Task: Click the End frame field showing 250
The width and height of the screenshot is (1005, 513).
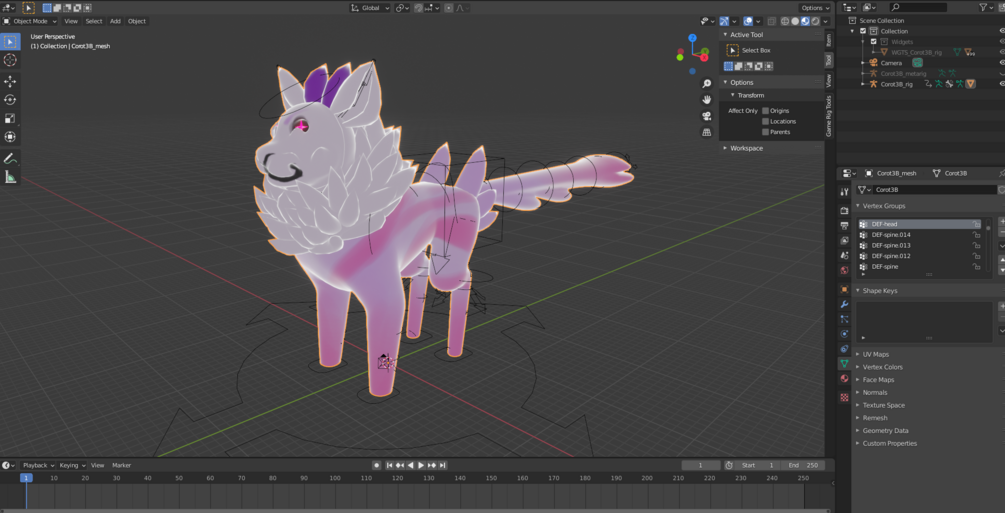Action: pos(802,465)
